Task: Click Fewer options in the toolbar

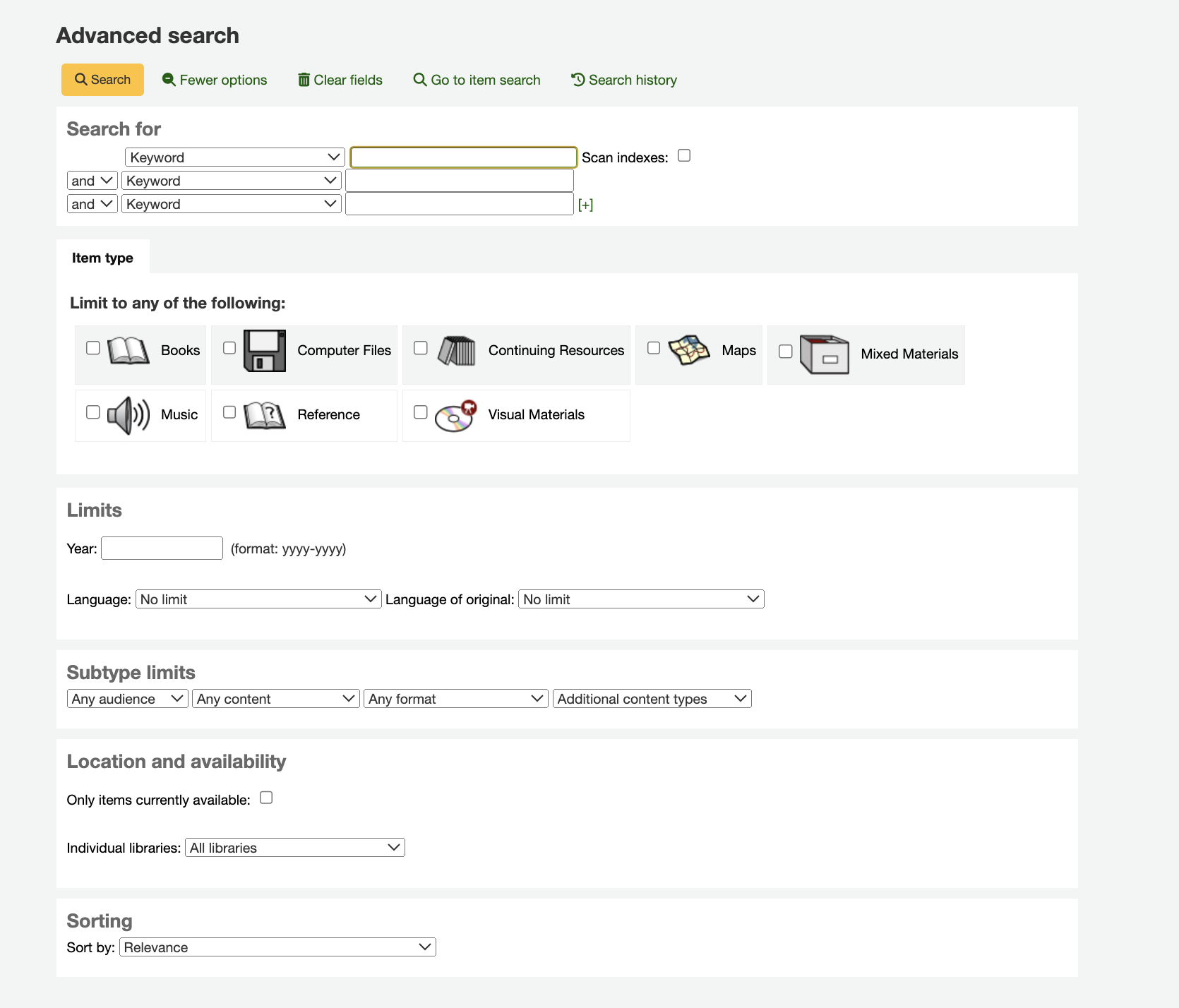Action: tap(214, 79)
